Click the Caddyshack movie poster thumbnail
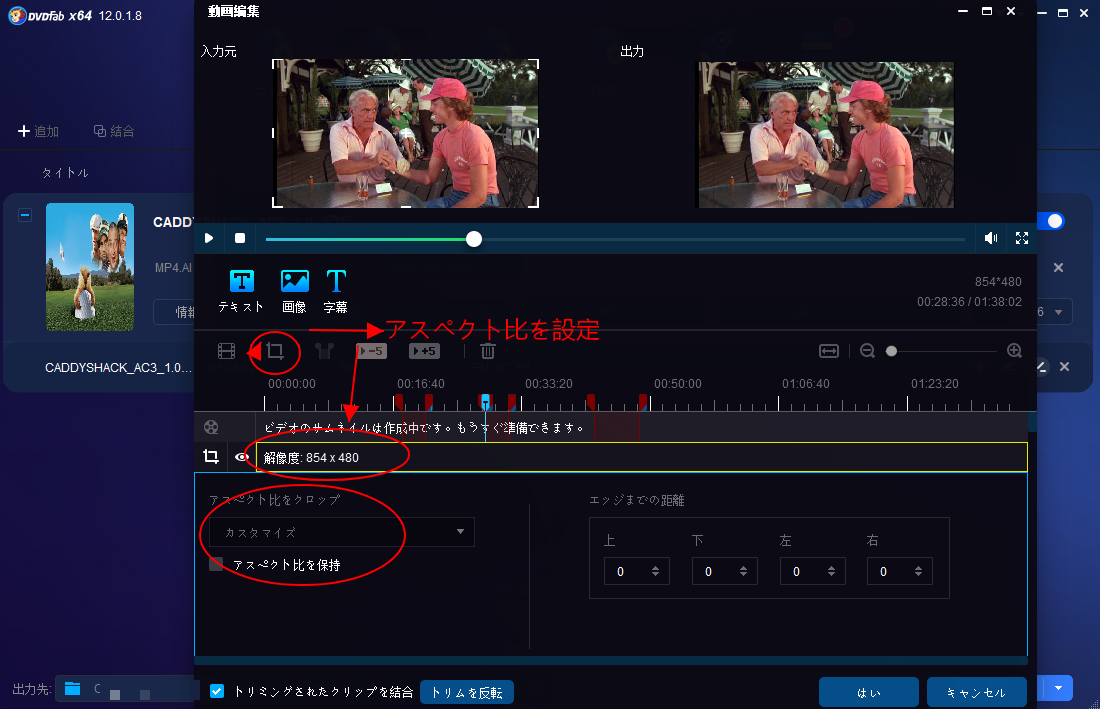 pos(90,266)
